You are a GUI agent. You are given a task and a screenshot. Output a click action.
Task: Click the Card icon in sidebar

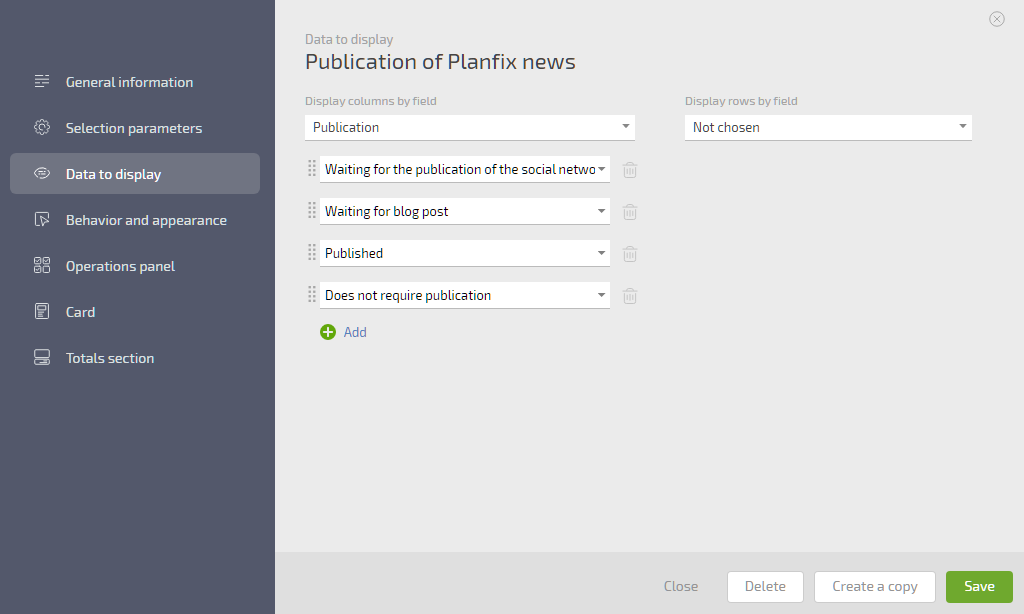(x=42, y=311)
